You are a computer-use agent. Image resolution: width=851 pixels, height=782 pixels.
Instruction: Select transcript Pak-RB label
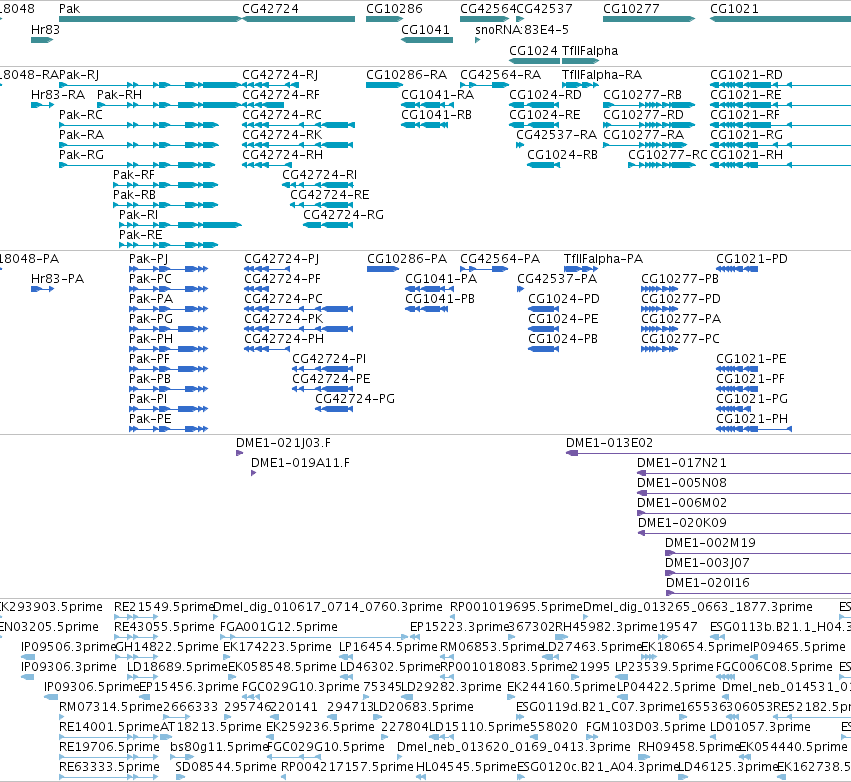134,195
